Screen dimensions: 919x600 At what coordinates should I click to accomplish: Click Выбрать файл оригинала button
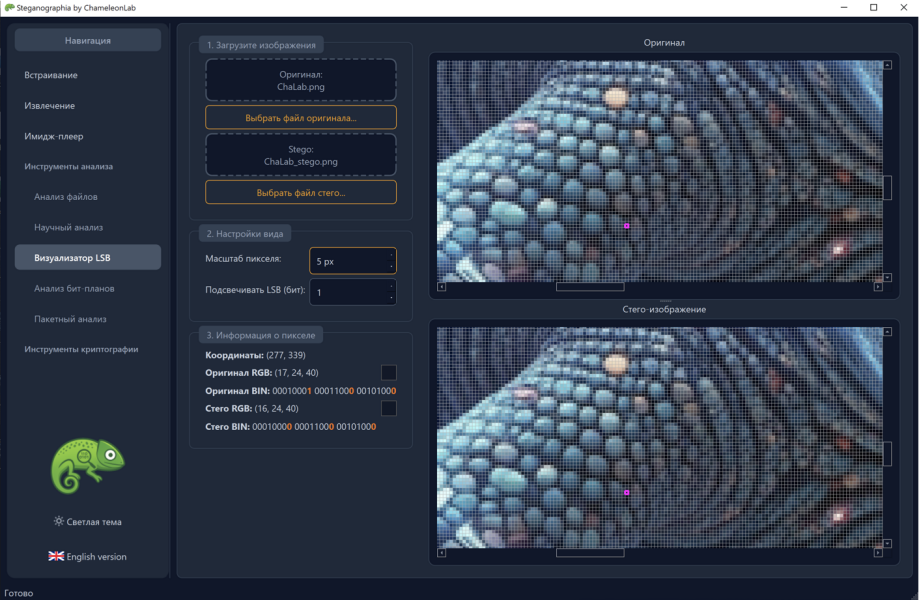click(x=301, y=118)
